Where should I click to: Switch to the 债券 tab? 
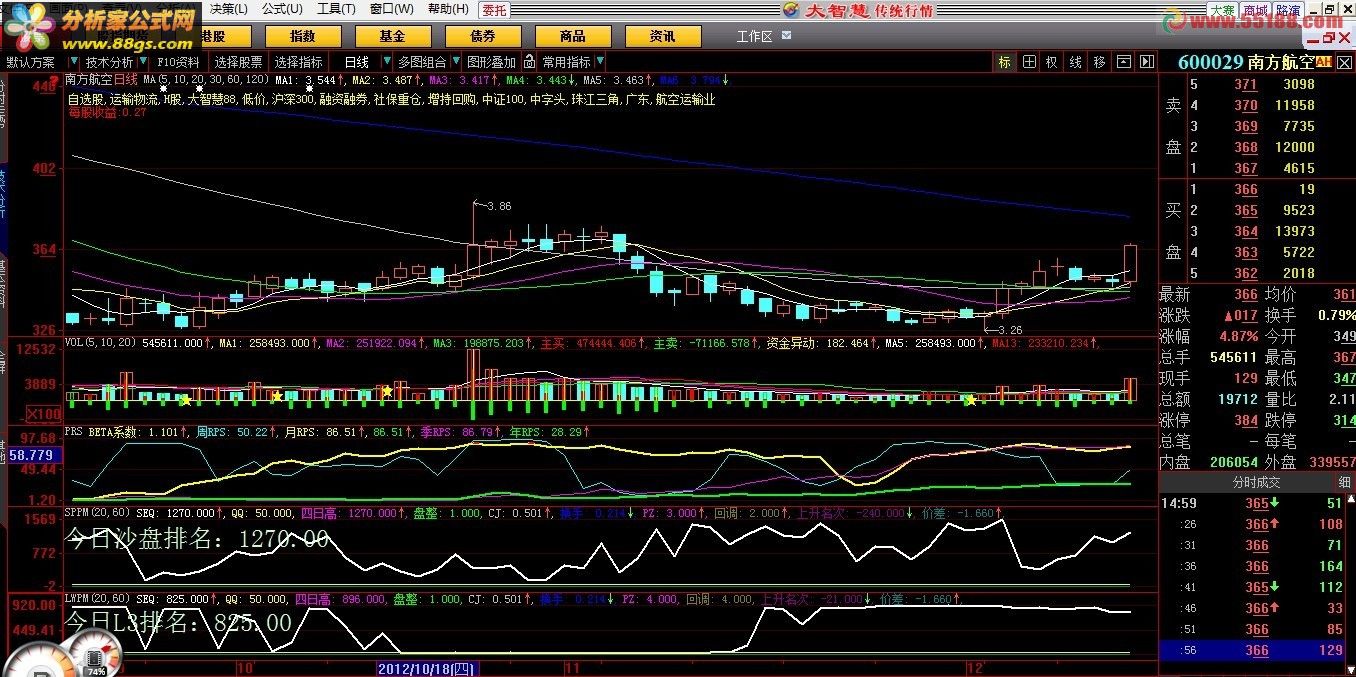pyautogui.click(x=482, y=36)
